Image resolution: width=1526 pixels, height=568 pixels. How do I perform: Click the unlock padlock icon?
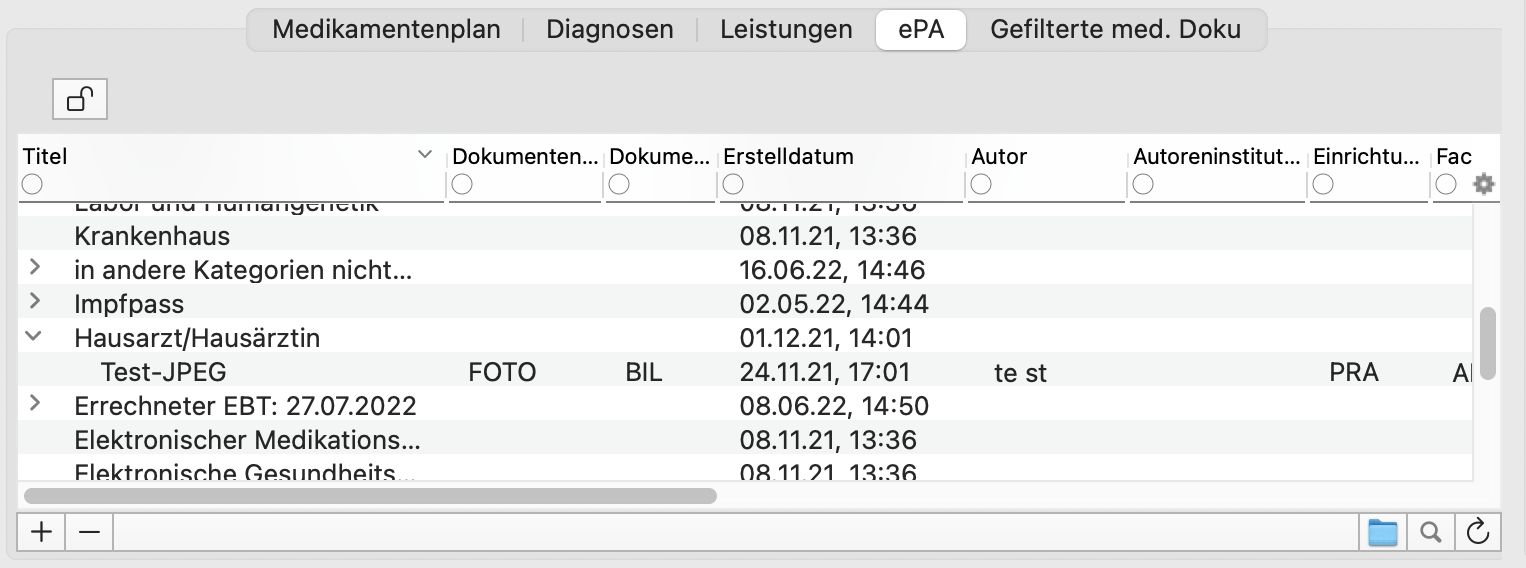point(80,99)
